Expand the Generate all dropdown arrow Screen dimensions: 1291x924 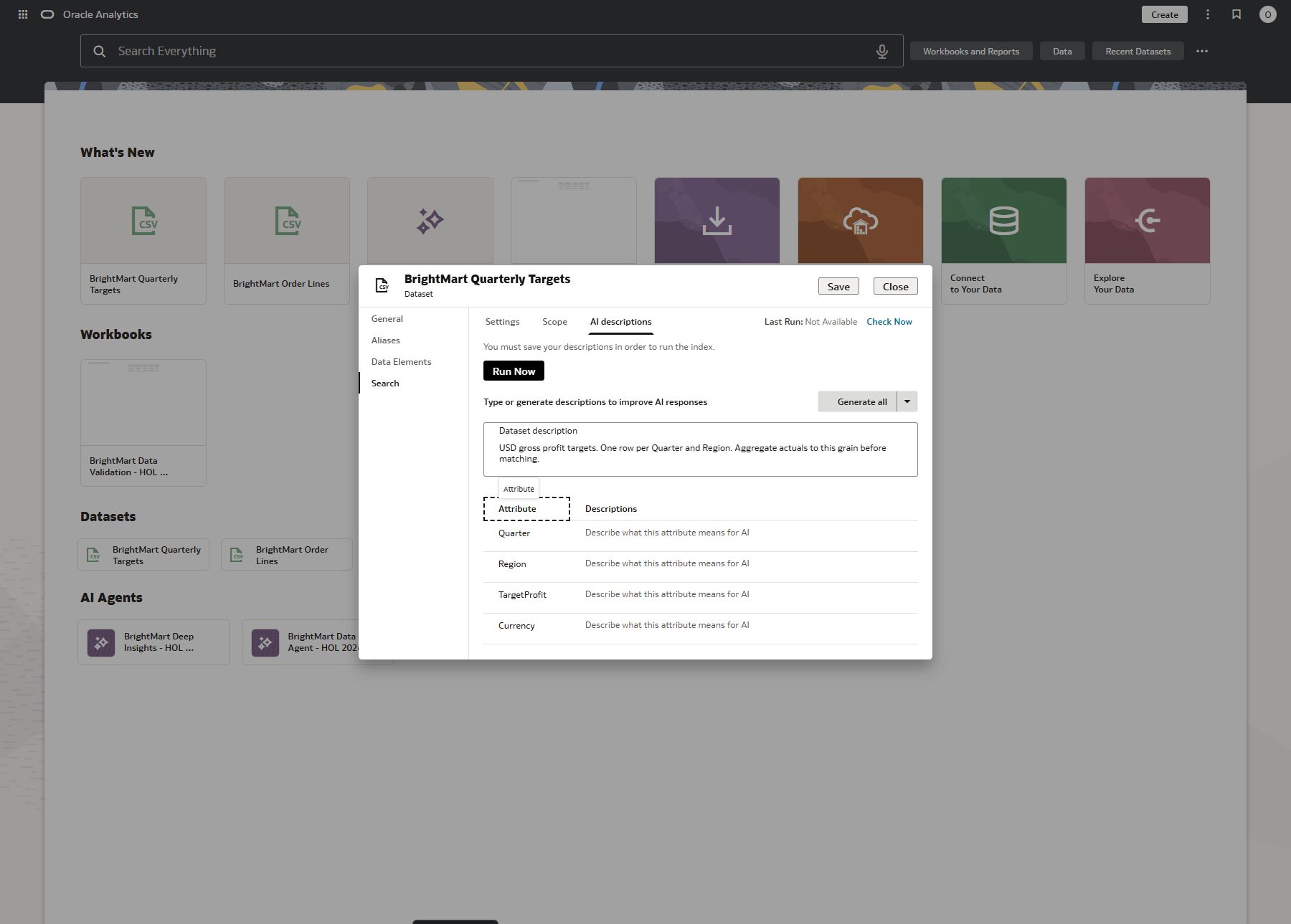pos(907,401)
